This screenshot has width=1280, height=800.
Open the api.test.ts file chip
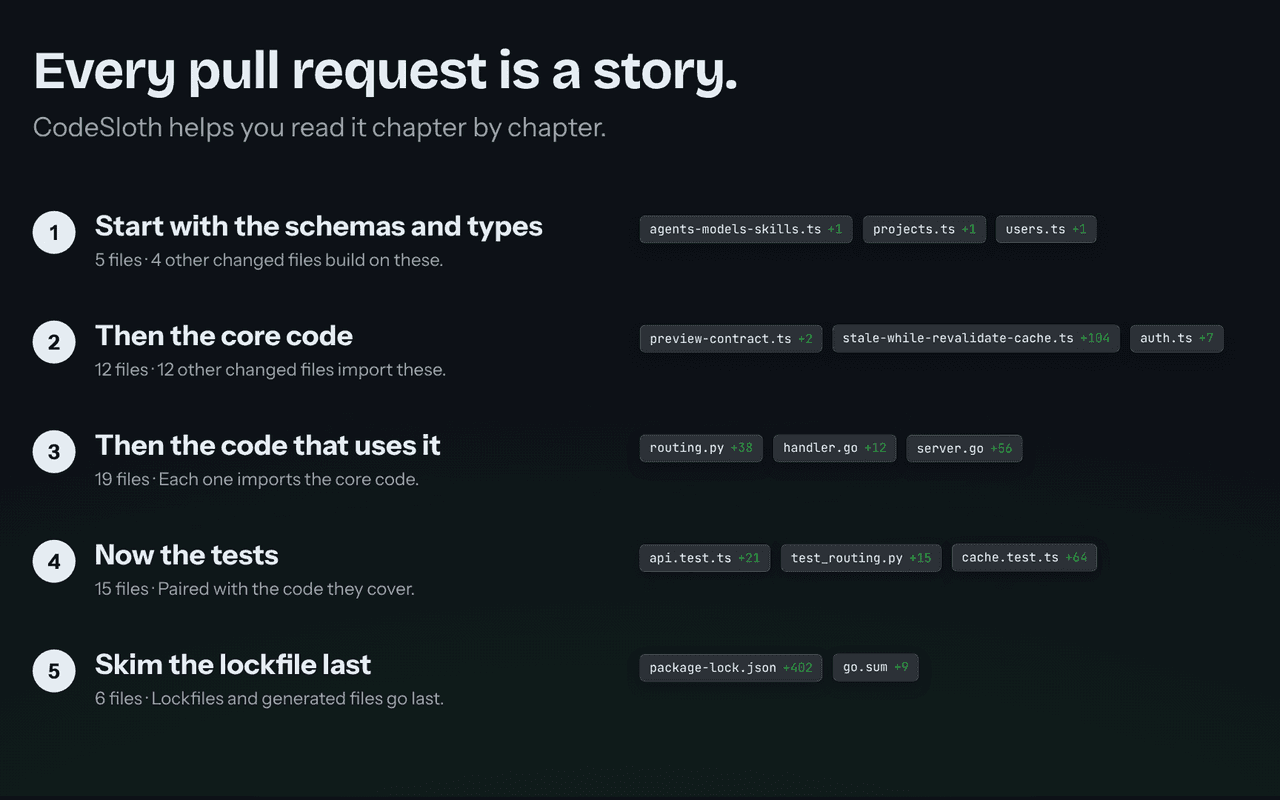[705, 557]
